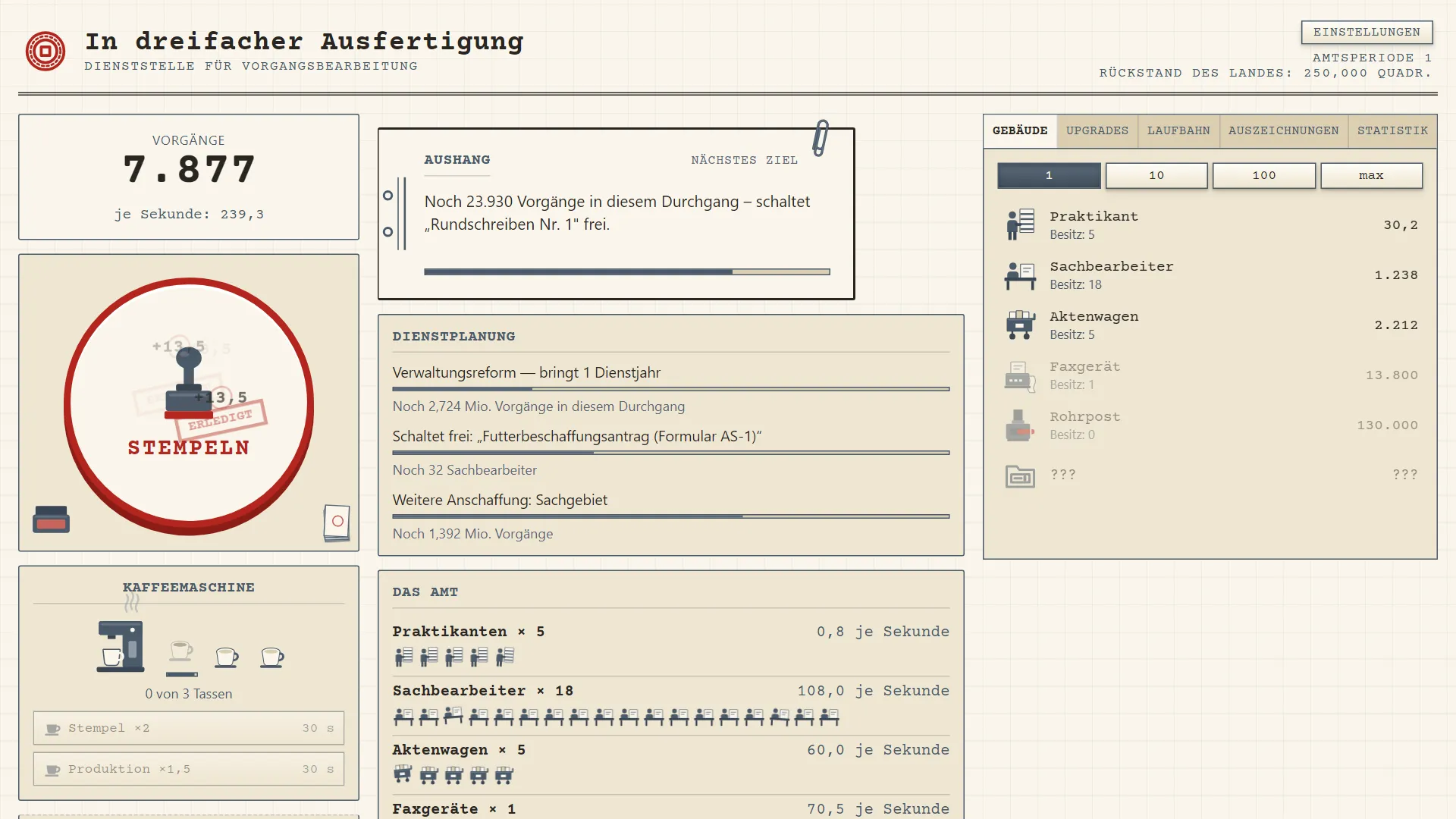Click the Verwaltungsreform progress bar

671,389
